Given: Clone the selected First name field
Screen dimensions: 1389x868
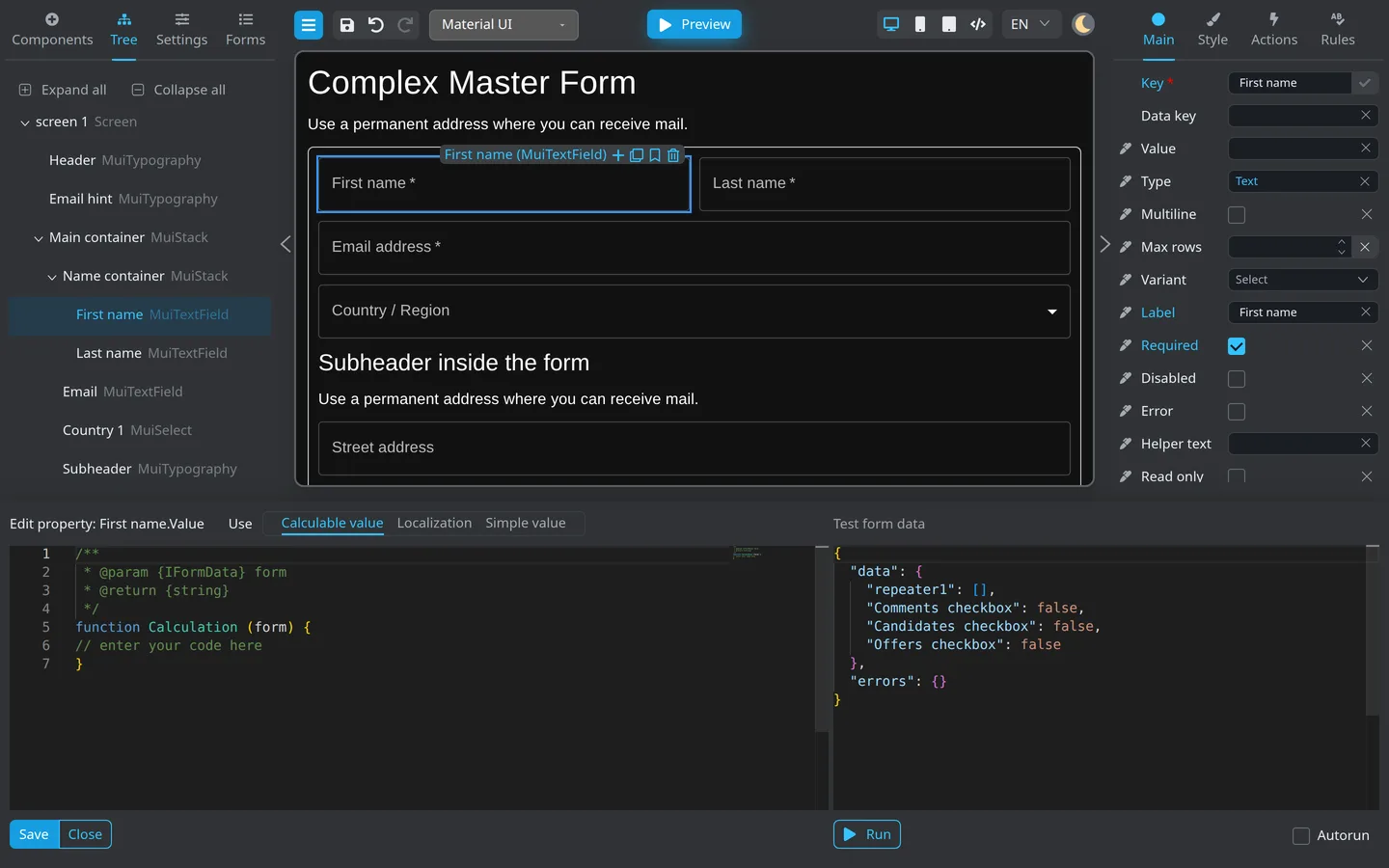Looking at the screenshot, I should [x=637, y=155].
